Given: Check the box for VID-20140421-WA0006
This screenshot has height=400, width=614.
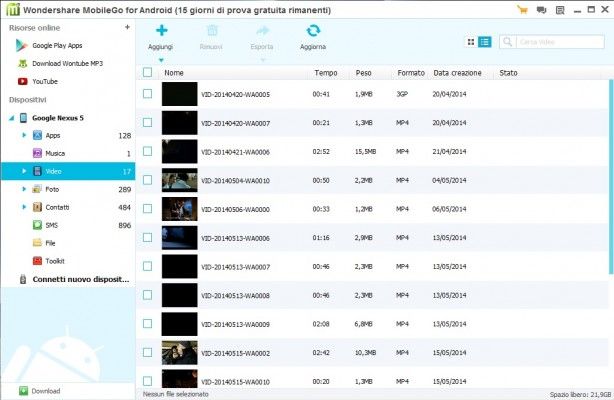Looking at the screenshot, I should pos(148,151).
